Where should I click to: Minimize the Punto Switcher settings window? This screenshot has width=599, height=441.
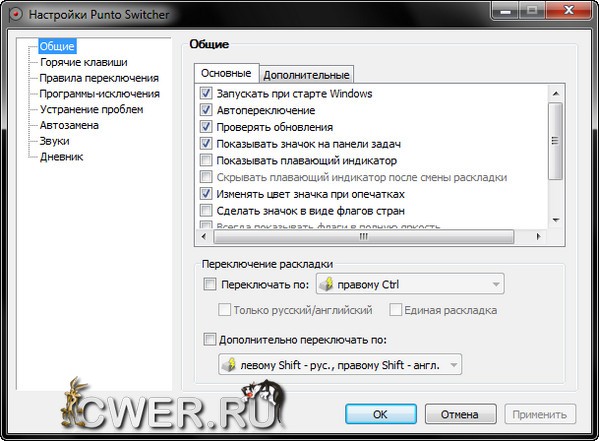coord(505,11)
